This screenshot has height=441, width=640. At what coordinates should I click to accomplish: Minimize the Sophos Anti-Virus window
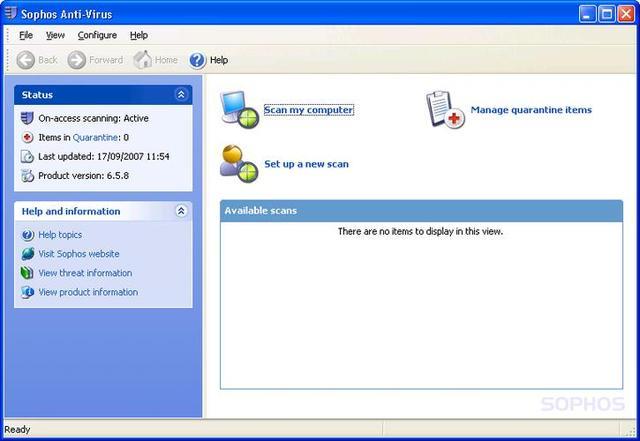pos(587,13)
